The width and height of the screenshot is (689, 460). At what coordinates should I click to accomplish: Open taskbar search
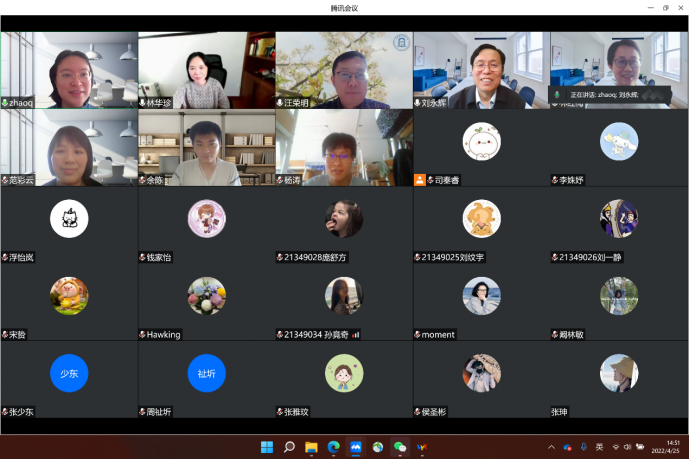(289, 447)
